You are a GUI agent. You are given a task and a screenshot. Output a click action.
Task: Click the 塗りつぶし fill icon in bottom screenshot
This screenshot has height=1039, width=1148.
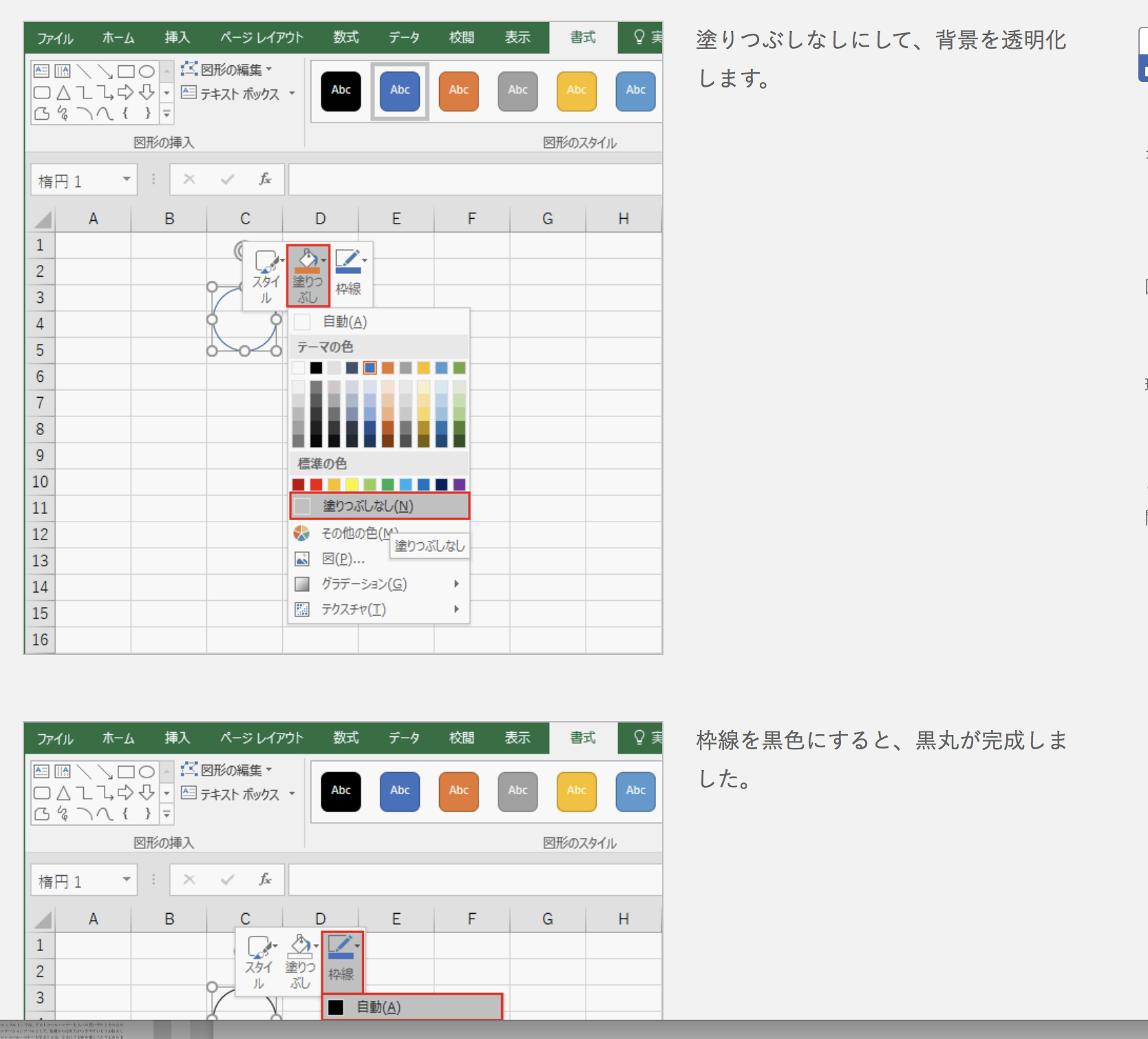tap(301, 961)
